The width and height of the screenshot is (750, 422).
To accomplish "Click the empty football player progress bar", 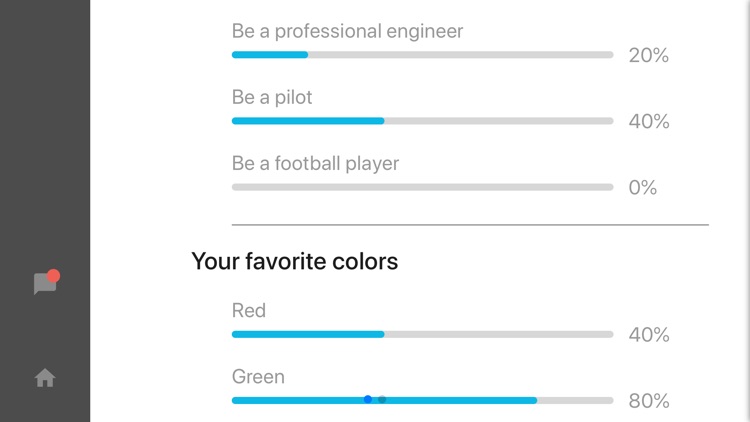I will tap(422, 187).
